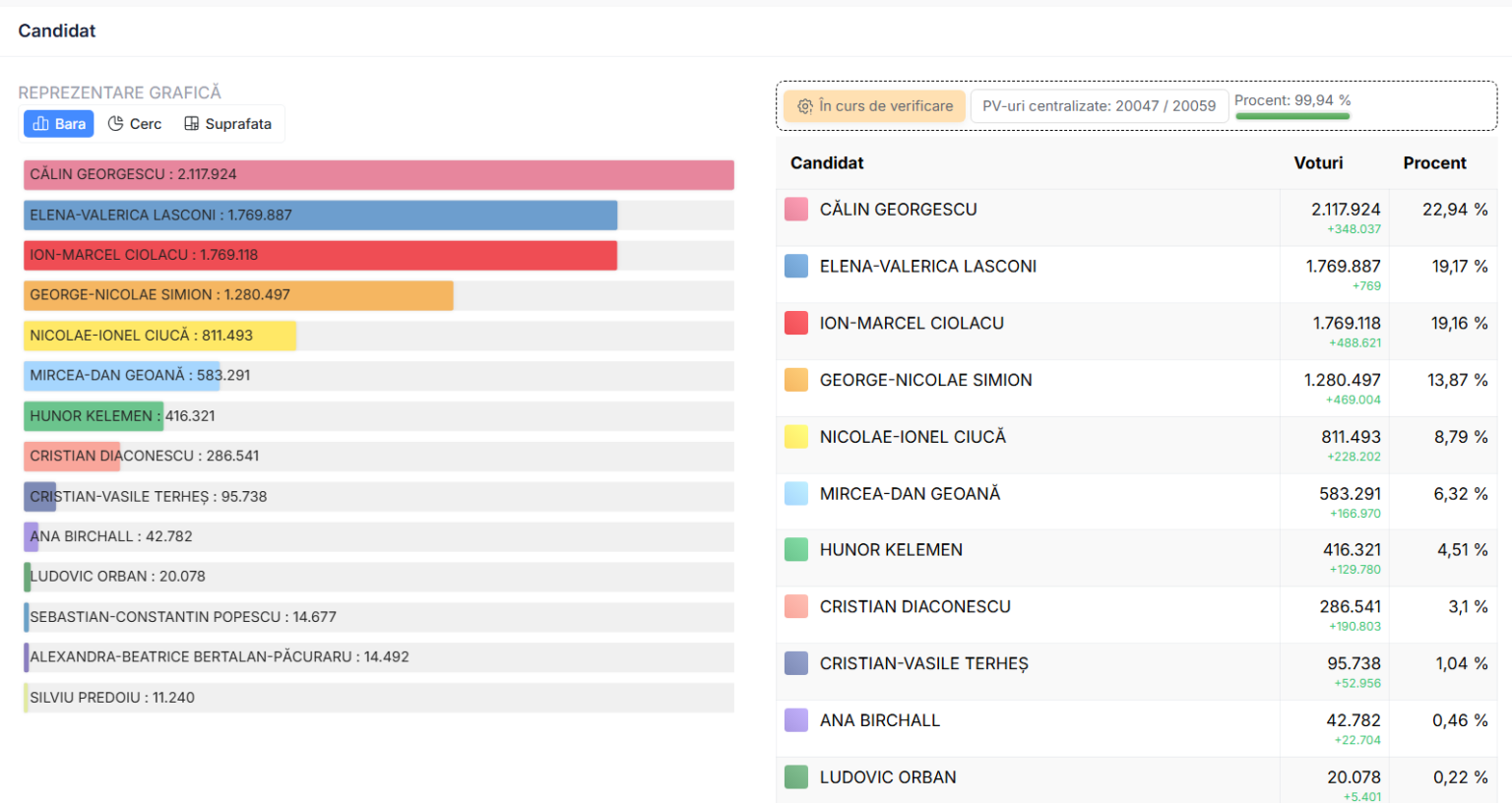
Task: Click blue swatch beside ELENA-VALERICA LASCONI
Action: pyautogui.click(x=796, y=267)
